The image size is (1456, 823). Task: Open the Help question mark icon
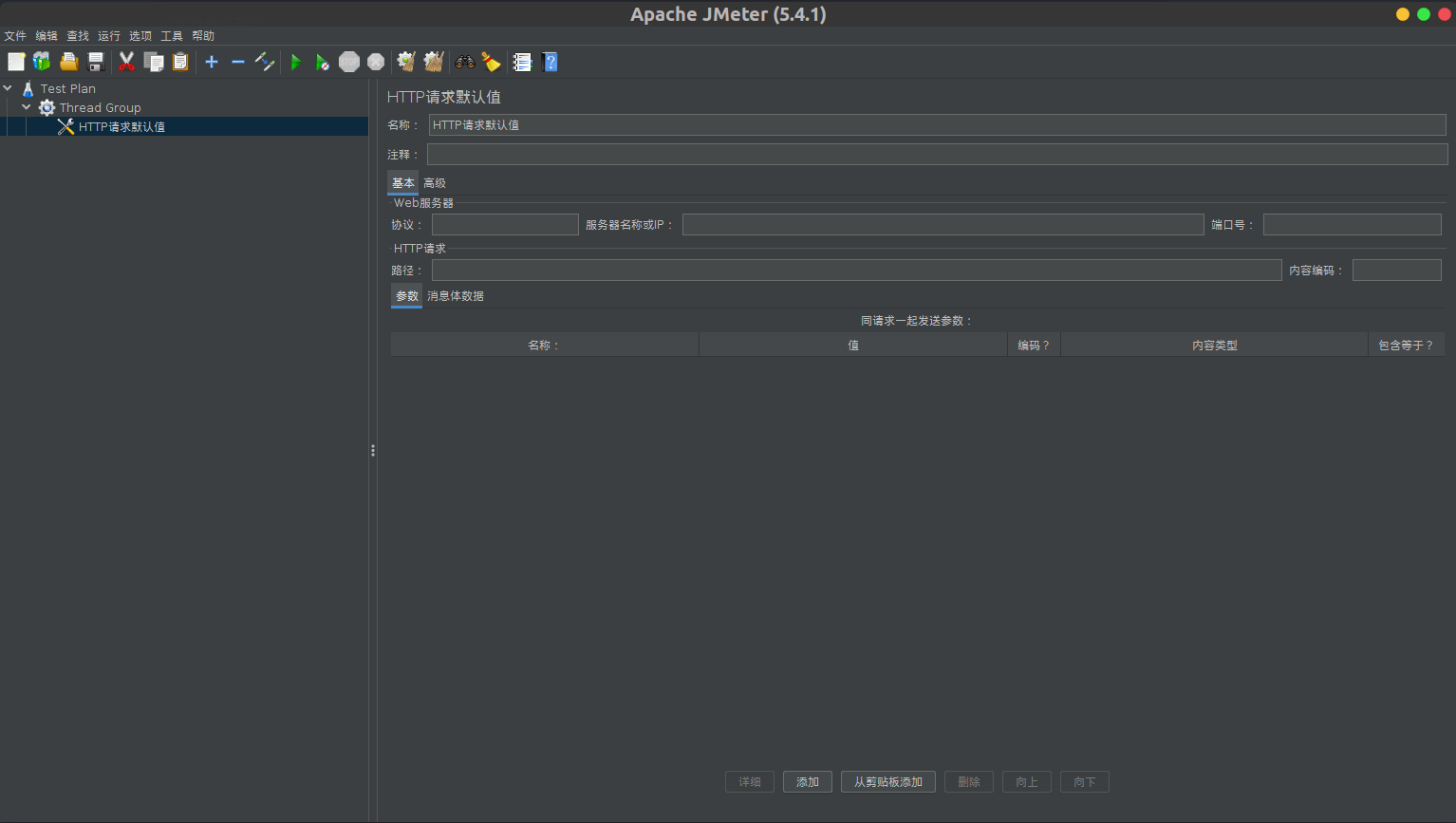click(x=550, y=62)
